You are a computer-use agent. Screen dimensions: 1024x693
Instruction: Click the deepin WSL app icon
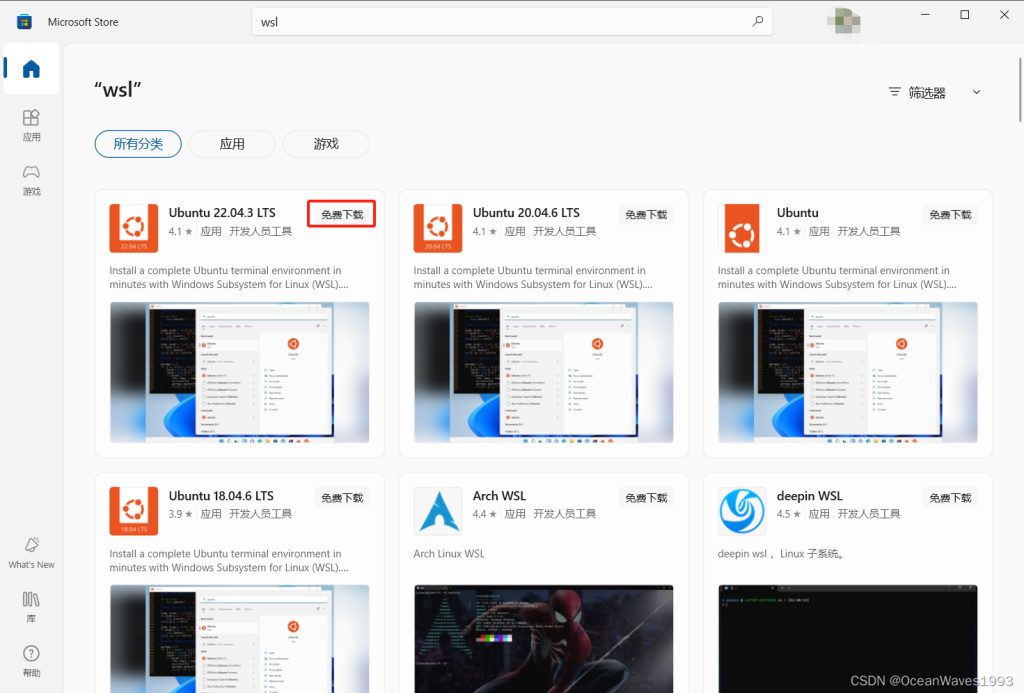(x=742, y=511)
